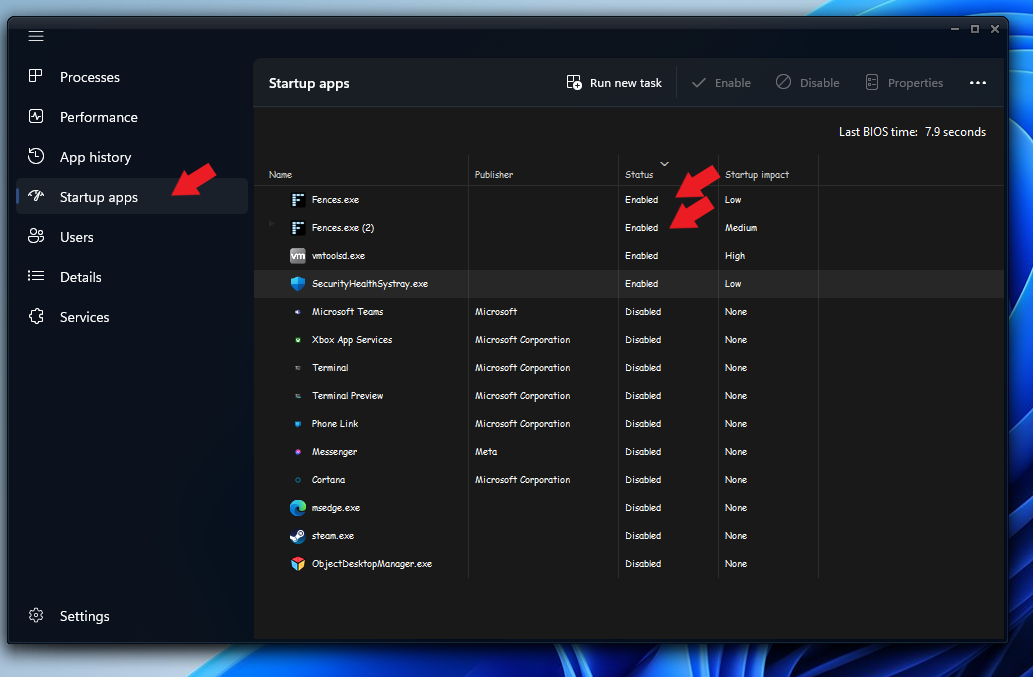1033x677 pixels.
Task: Open the Services page
Action: (132, 317)
